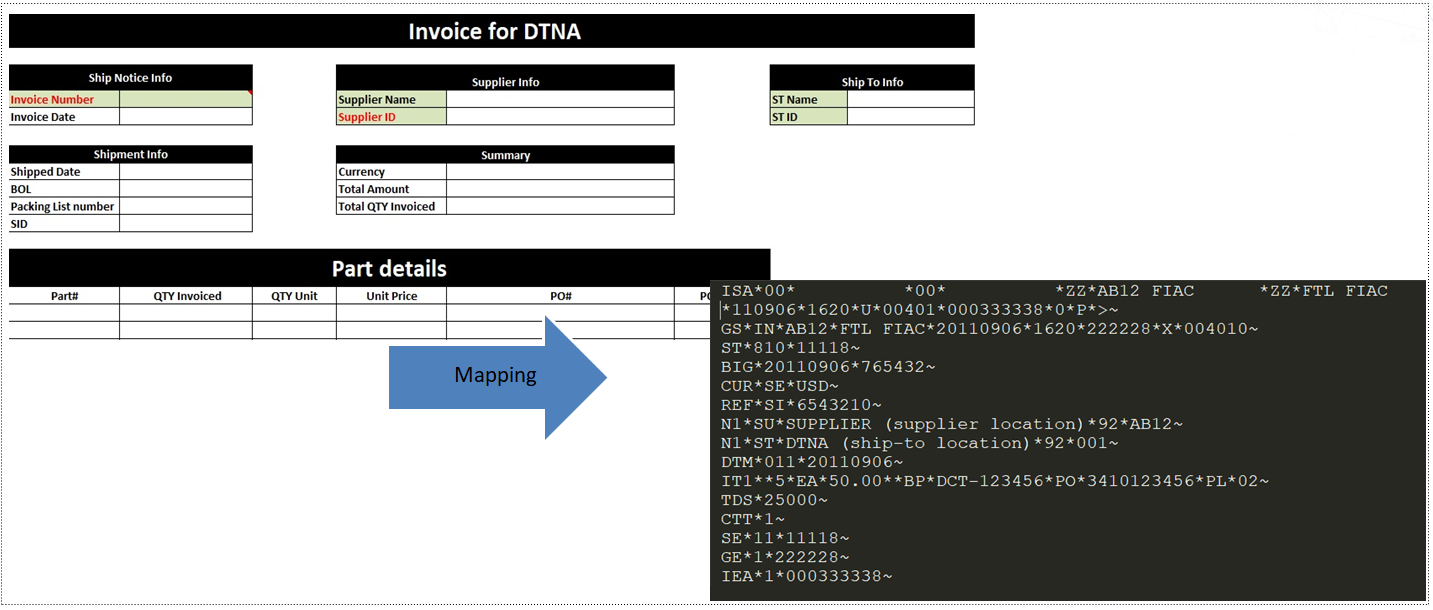The height and width of the screenshot is (610, 1433).
Task: Click the "BOL" label
Action: [x=21, y=189]
